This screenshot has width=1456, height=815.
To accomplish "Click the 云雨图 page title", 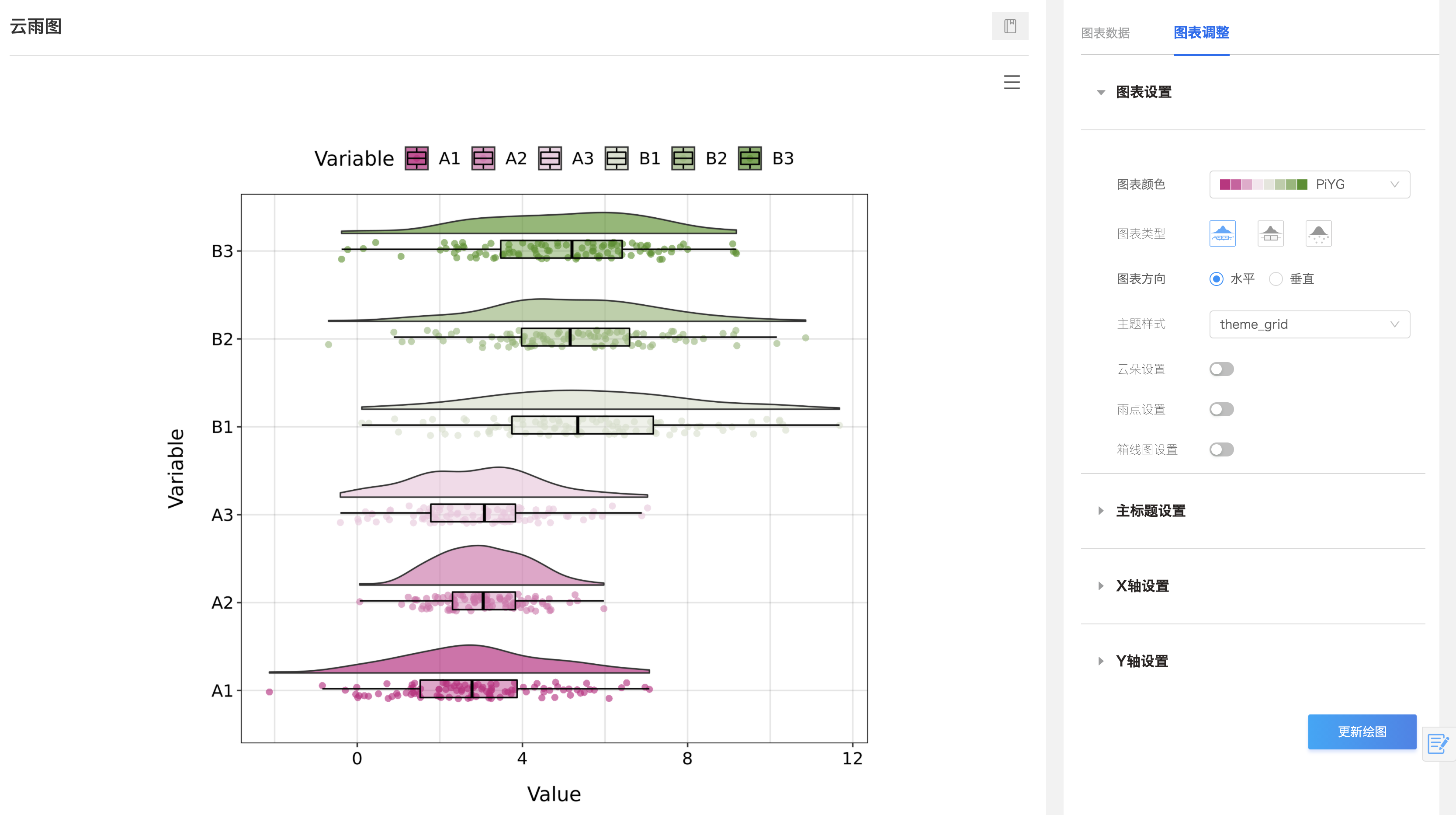I will pos(35,27).
